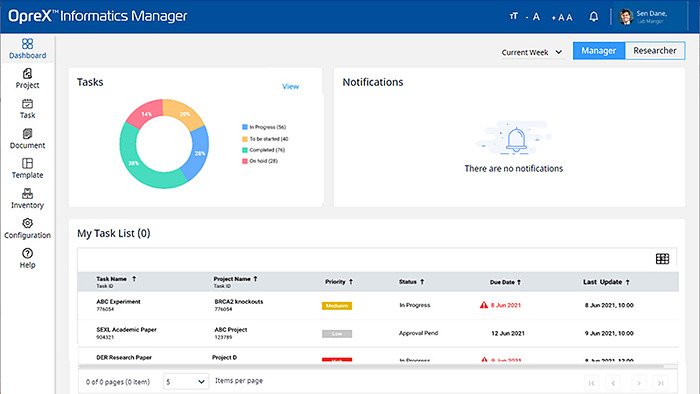Open the table column grid view icon

(662, 259)
